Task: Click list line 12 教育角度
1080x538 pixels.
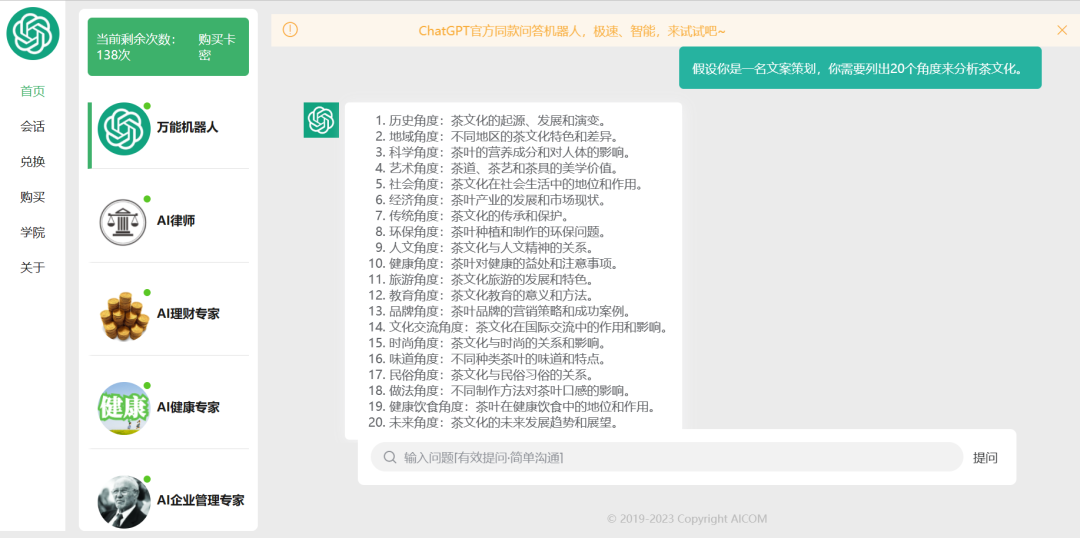Action: click(481, 295)
